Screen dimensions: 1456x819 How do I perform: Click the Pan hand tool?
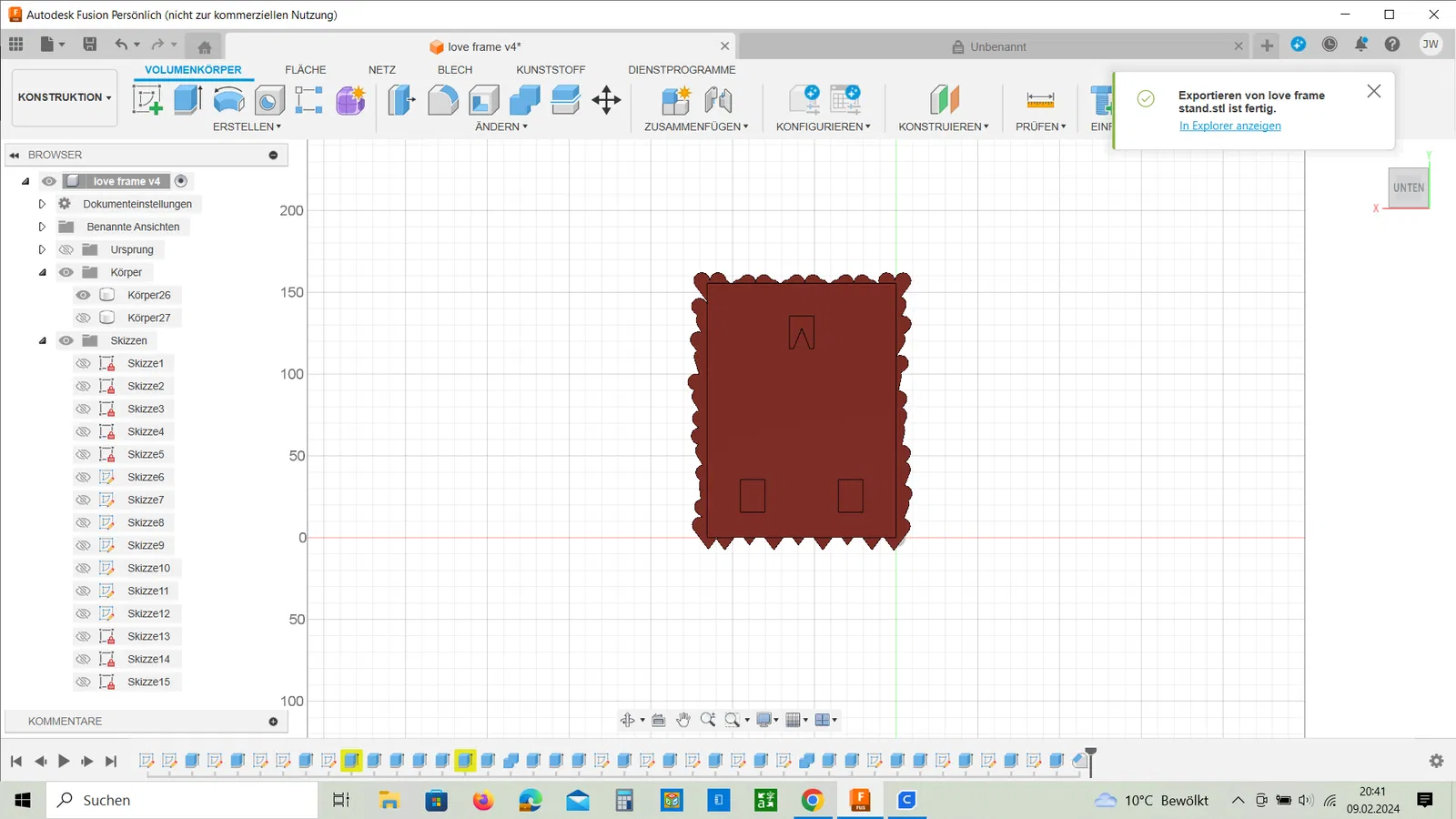point(683,720)
